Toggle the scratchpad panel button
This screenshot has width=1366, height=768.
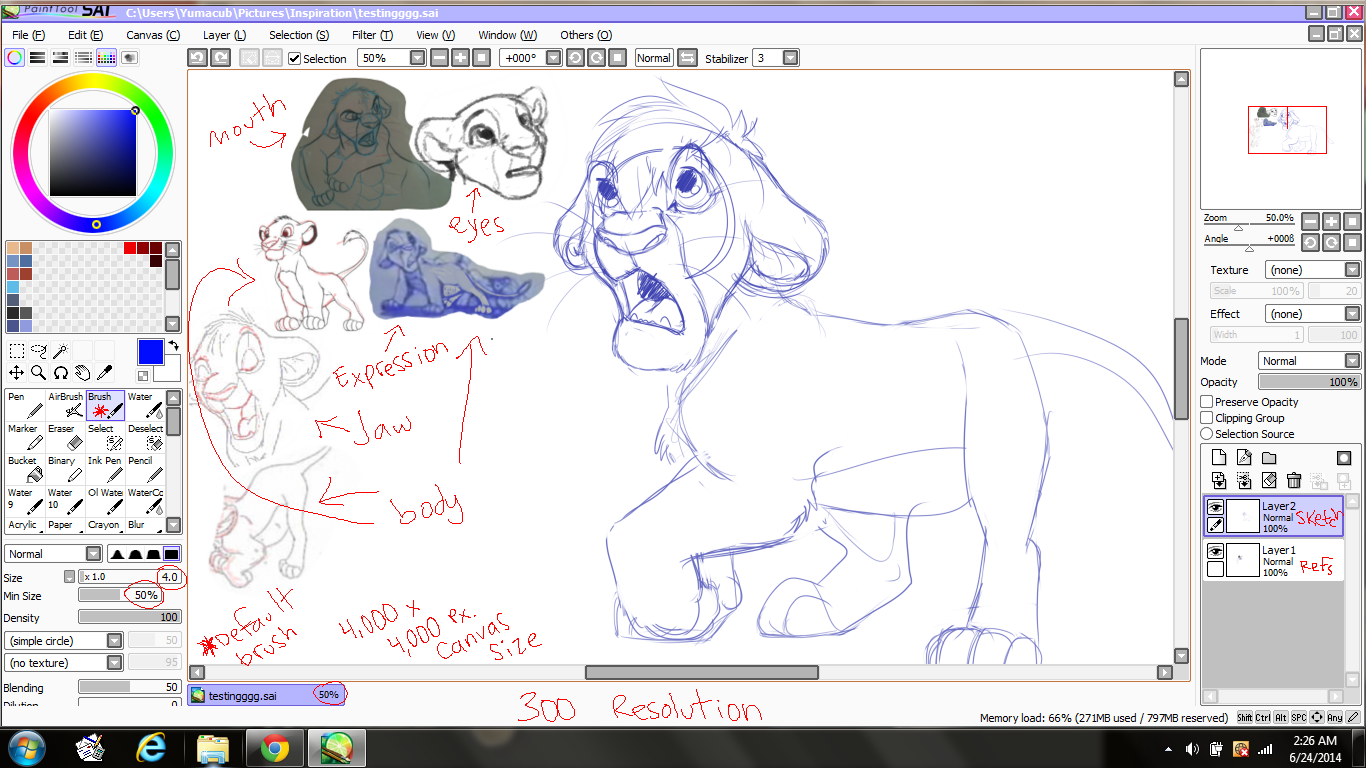point(129,58)
